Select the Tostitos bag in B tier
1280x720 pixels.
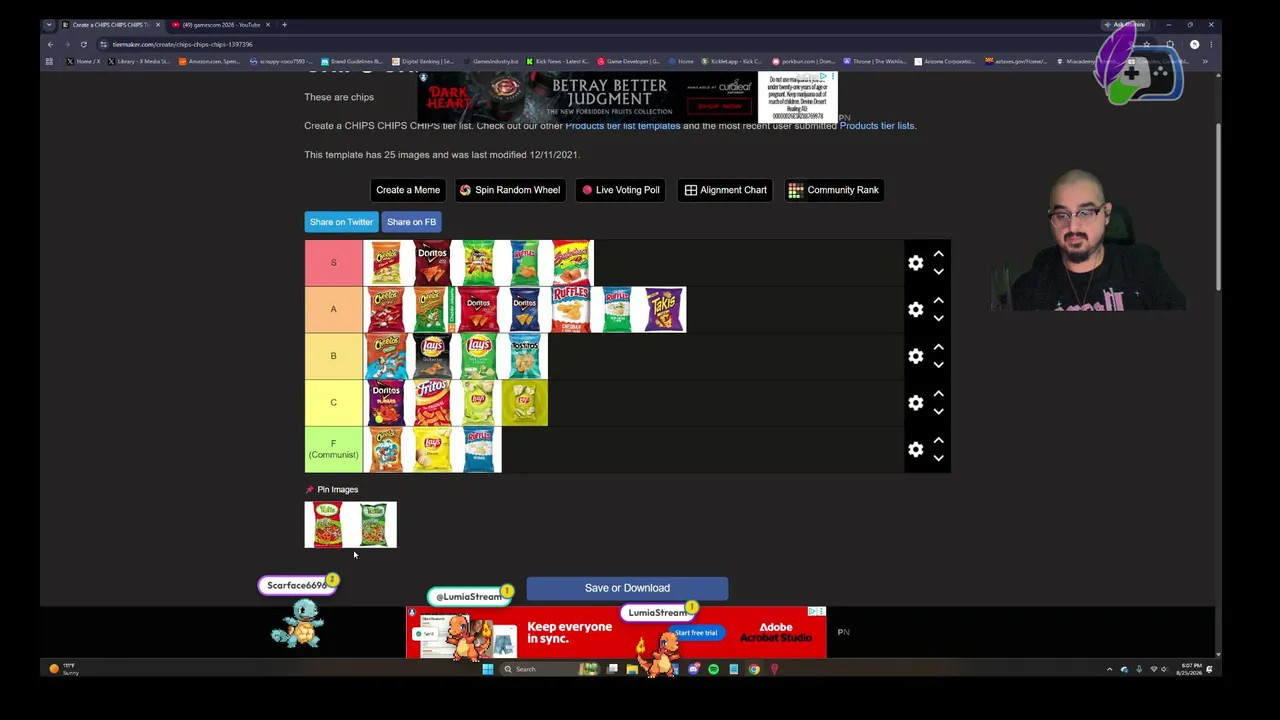click(525, 356)
